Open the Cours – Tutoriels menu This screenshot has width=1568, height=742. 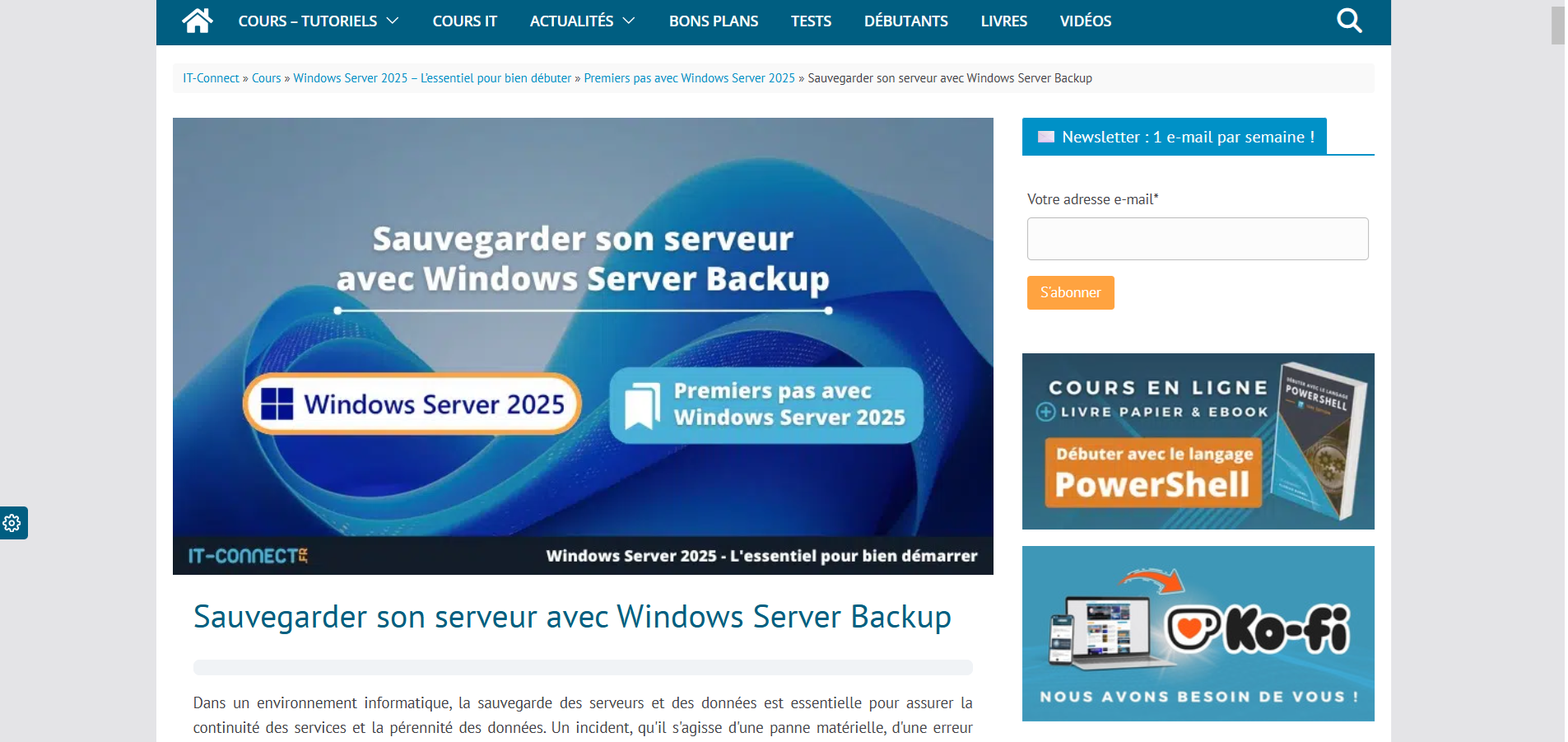coord(308,21)
